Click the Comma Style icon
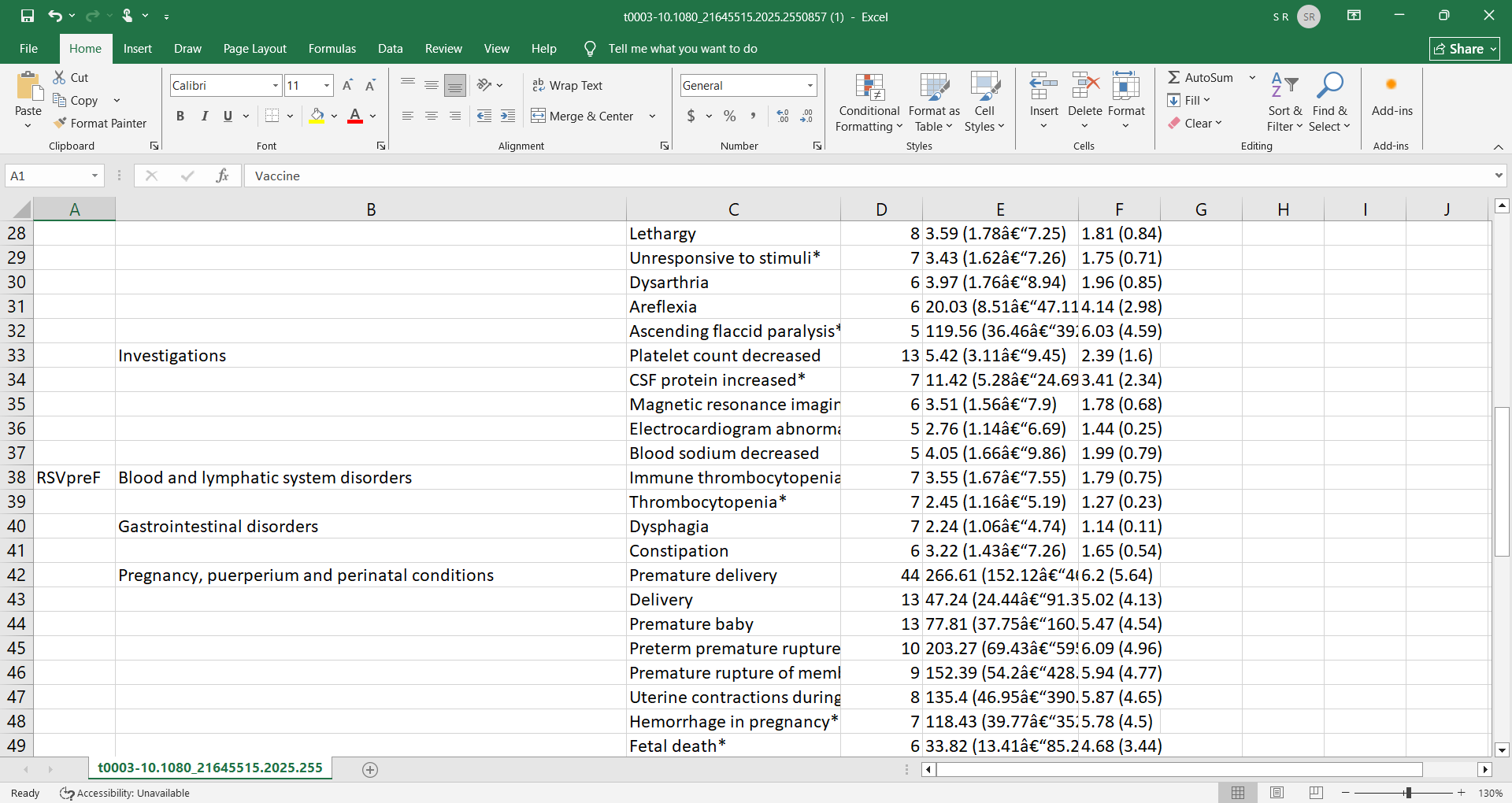 (x=753, y=116)
